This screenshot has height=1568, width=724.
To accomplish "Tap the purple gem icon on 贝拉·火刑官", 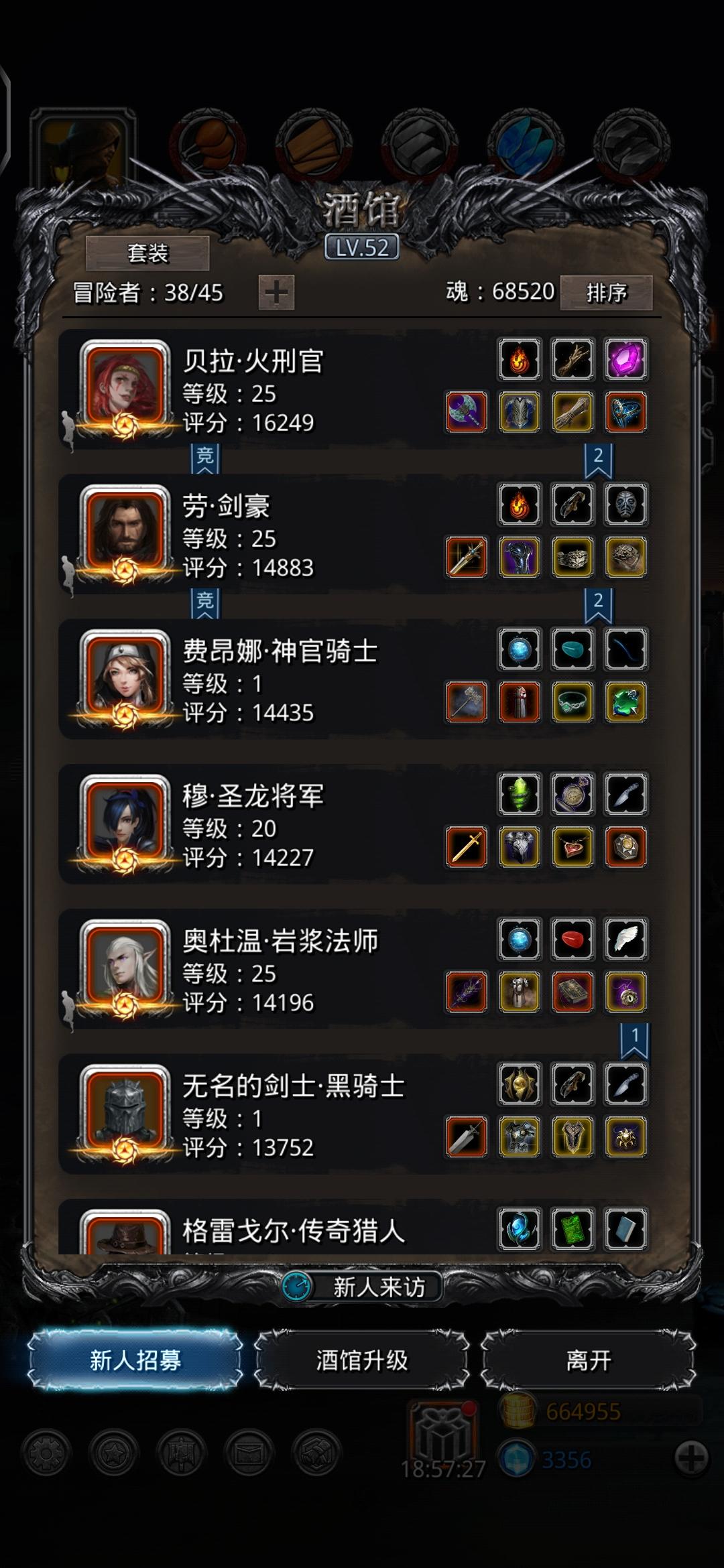I will click(625, 359).
